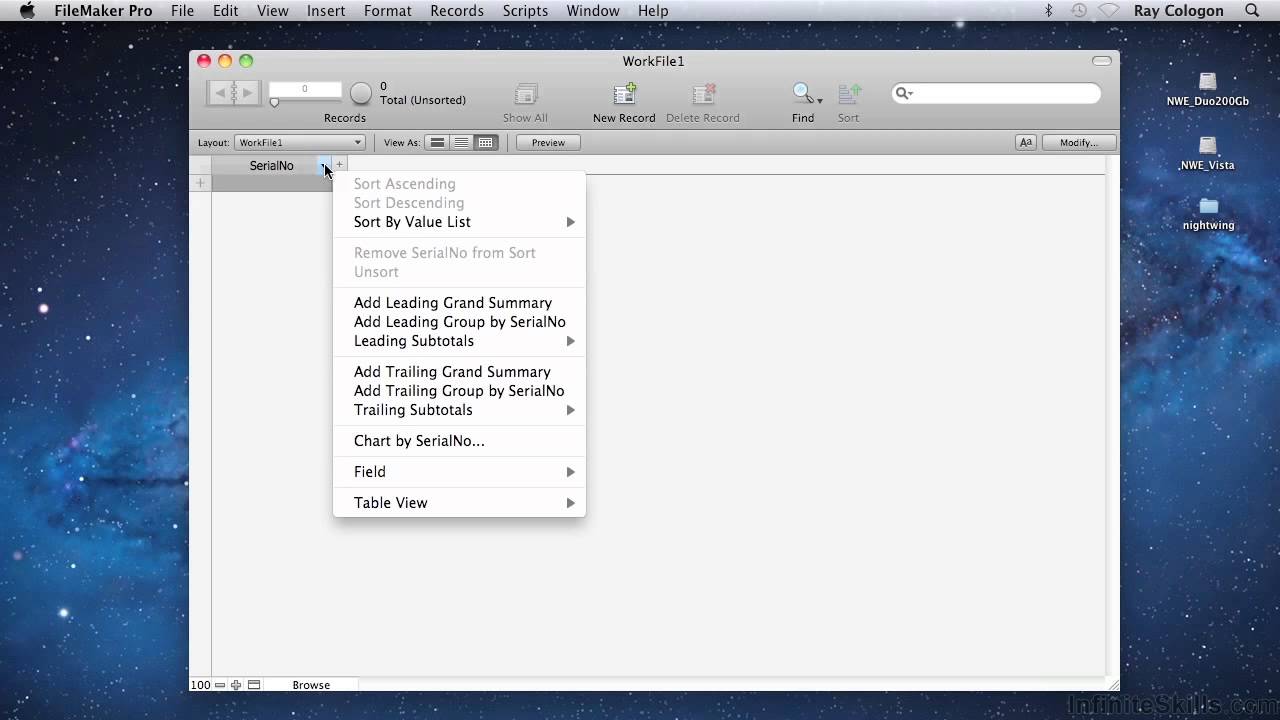Zoom out with the status bar icon

(x=220, y=685)
